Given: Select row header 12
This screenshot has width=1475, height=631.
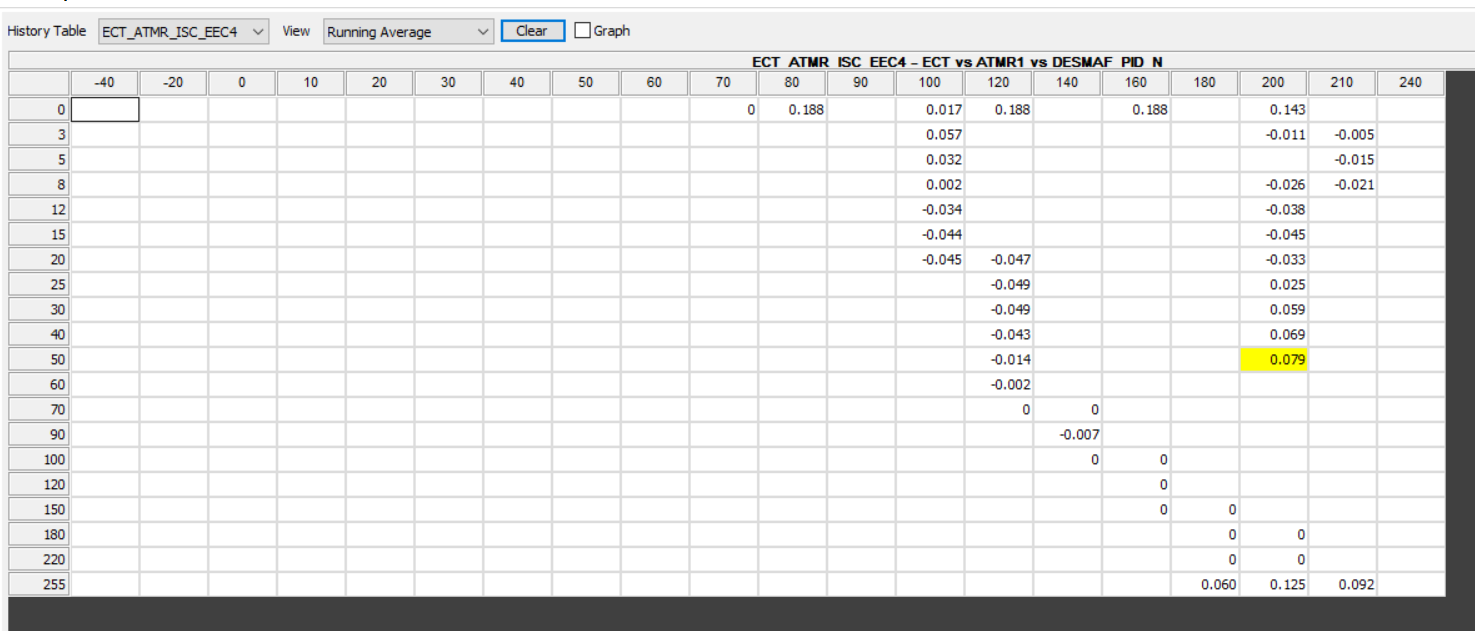Looking at the screenshot, I should tap(40, 210).
